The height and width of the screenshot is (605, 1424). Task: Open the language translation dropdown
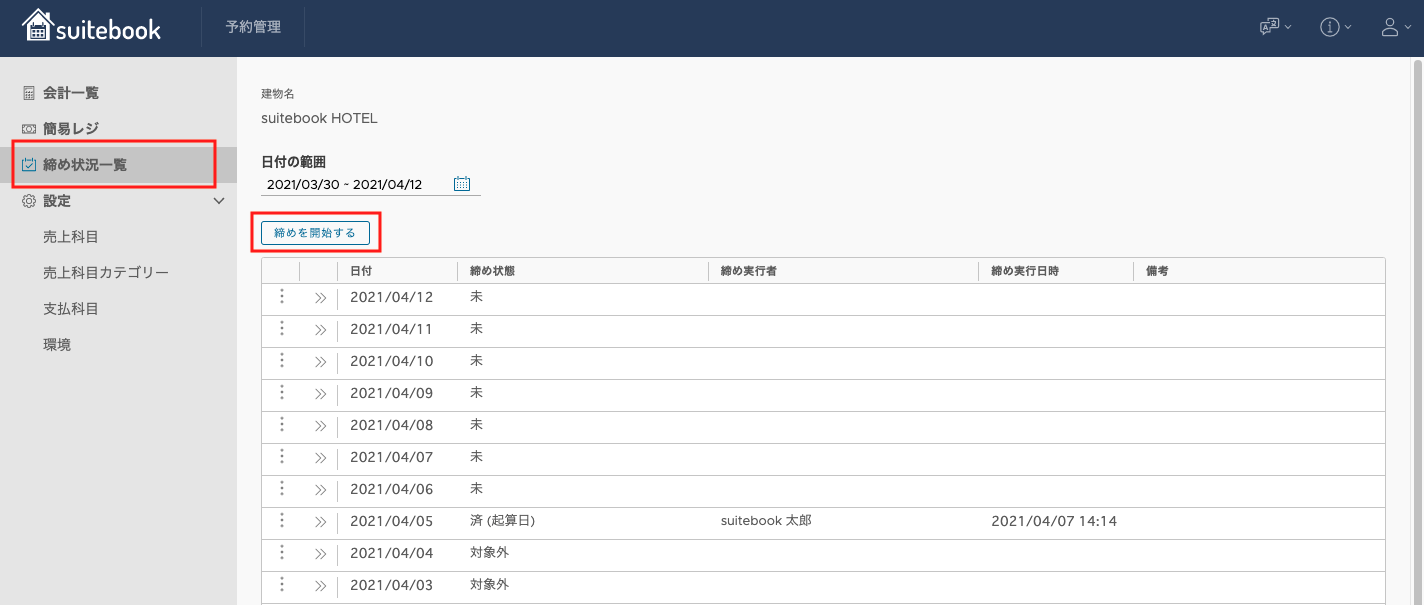1275,27
